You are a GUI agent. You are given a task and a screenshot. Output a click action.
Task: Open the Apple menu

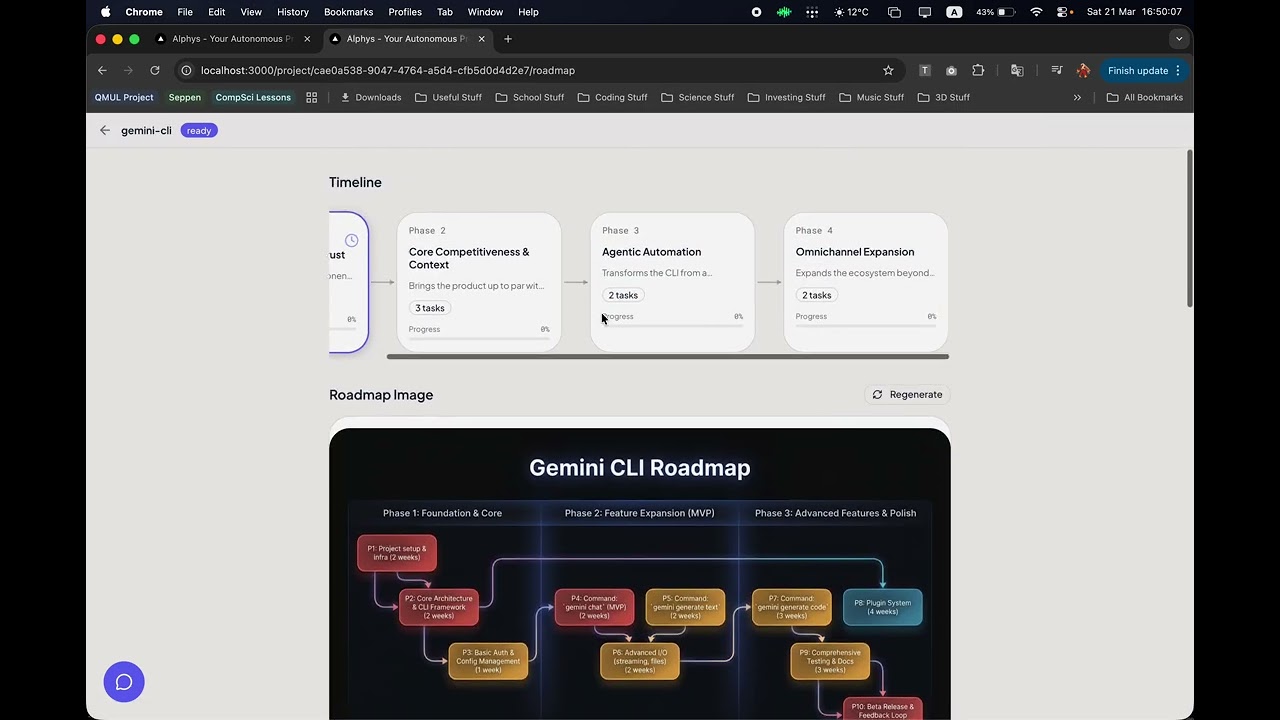click(105, 12)
